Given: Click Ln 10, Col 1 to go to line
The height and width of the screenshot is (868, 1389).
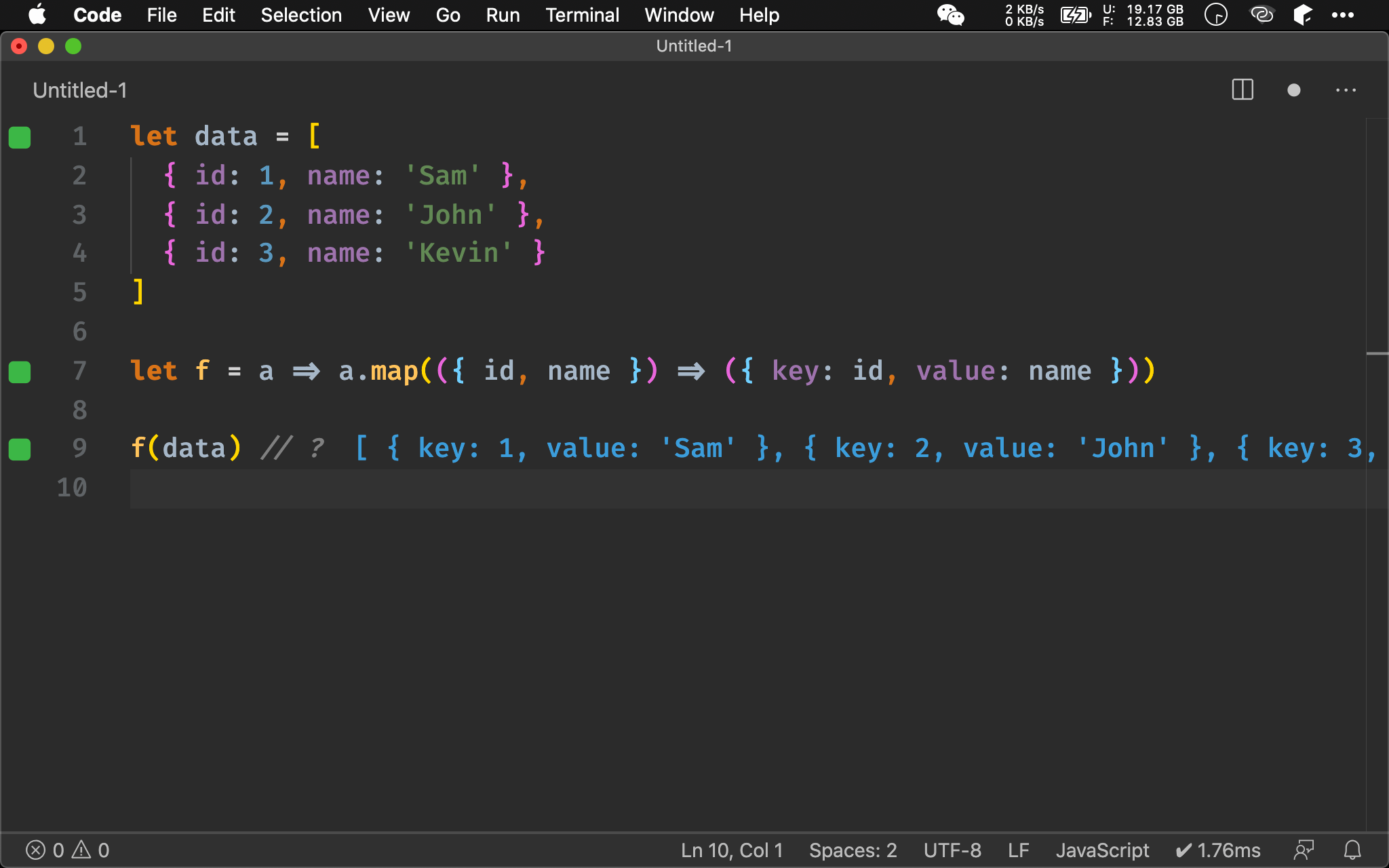Looking at the screenshot, I should click(732, 850).
